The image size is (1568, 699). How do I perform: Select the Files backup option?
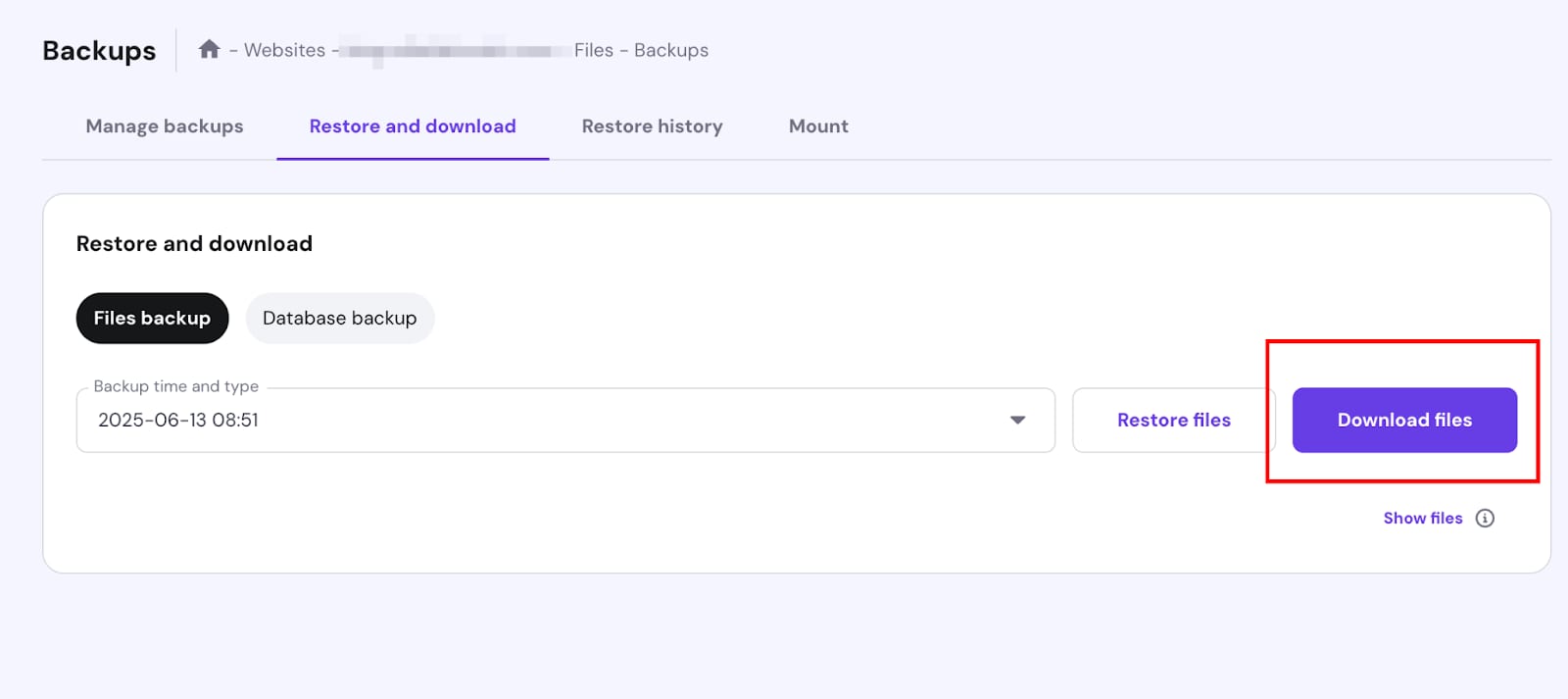pos(152,318)
